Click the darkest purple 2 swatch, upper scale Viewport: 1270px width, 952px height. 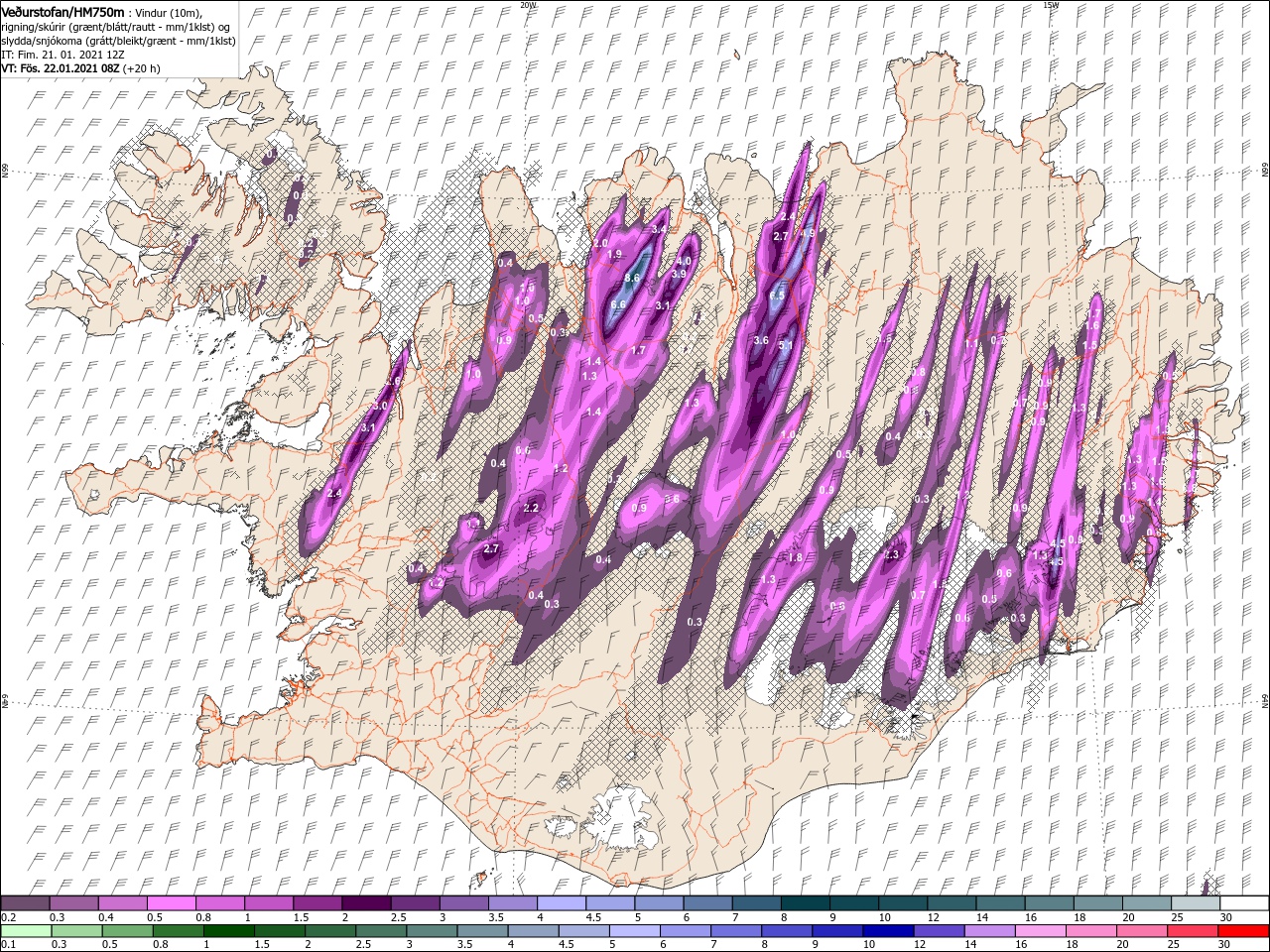click(365, 903)
